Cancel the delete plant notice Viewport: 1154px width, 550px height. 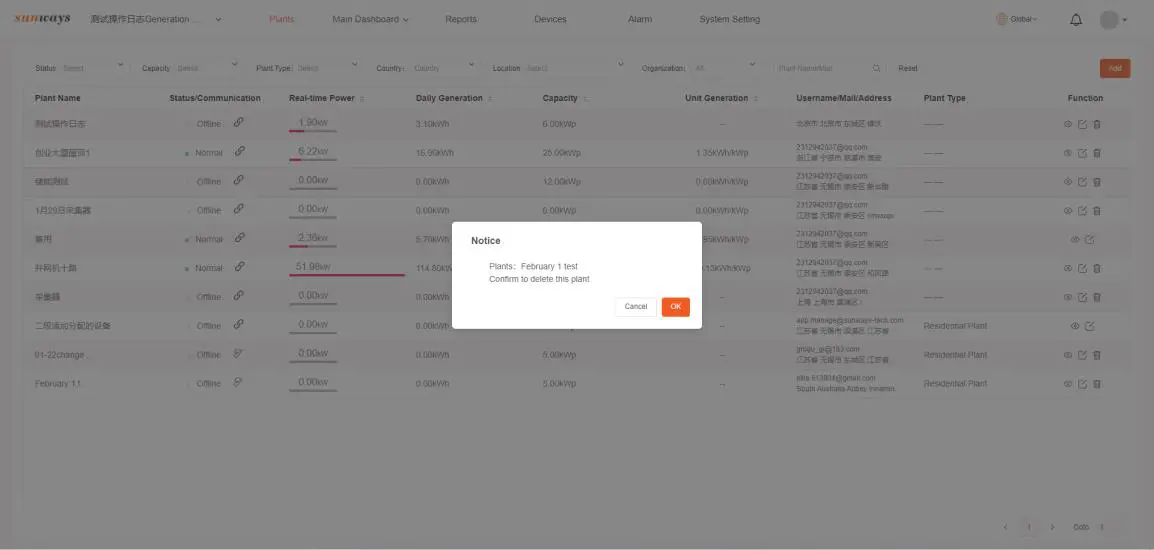point(635,306)
